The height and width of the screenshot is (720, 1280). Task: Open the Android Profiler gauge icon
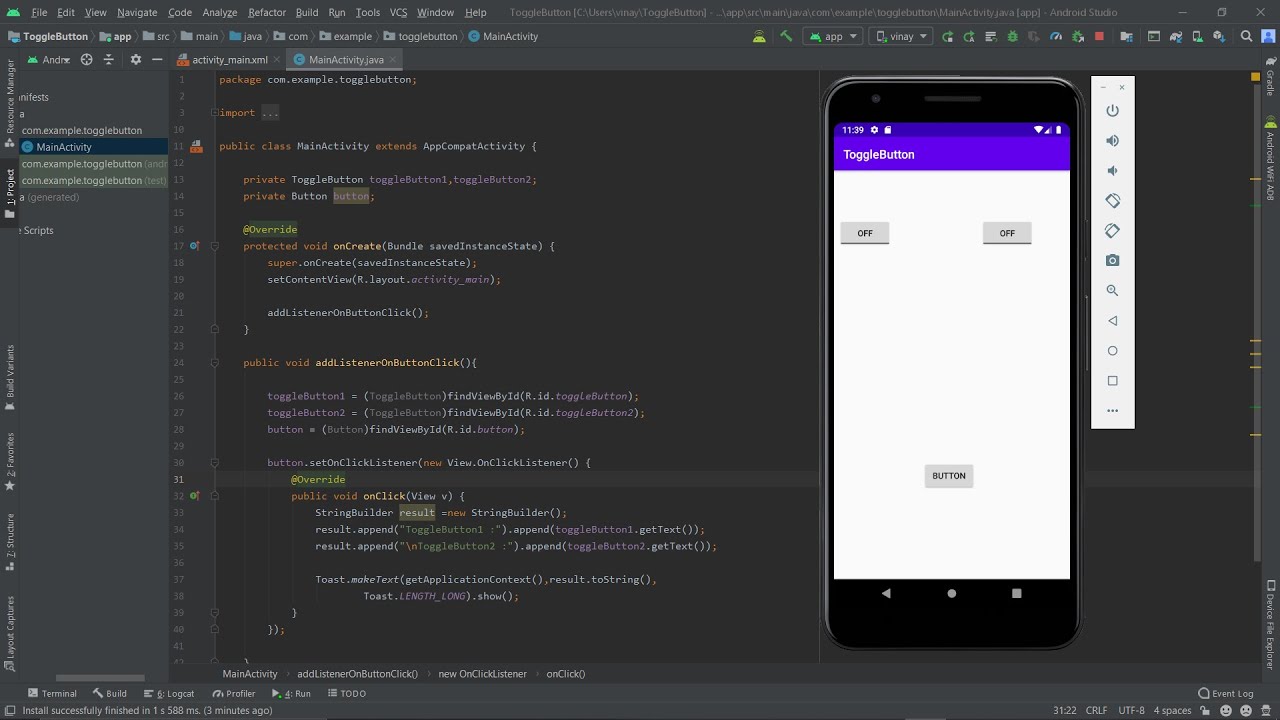1056,36
